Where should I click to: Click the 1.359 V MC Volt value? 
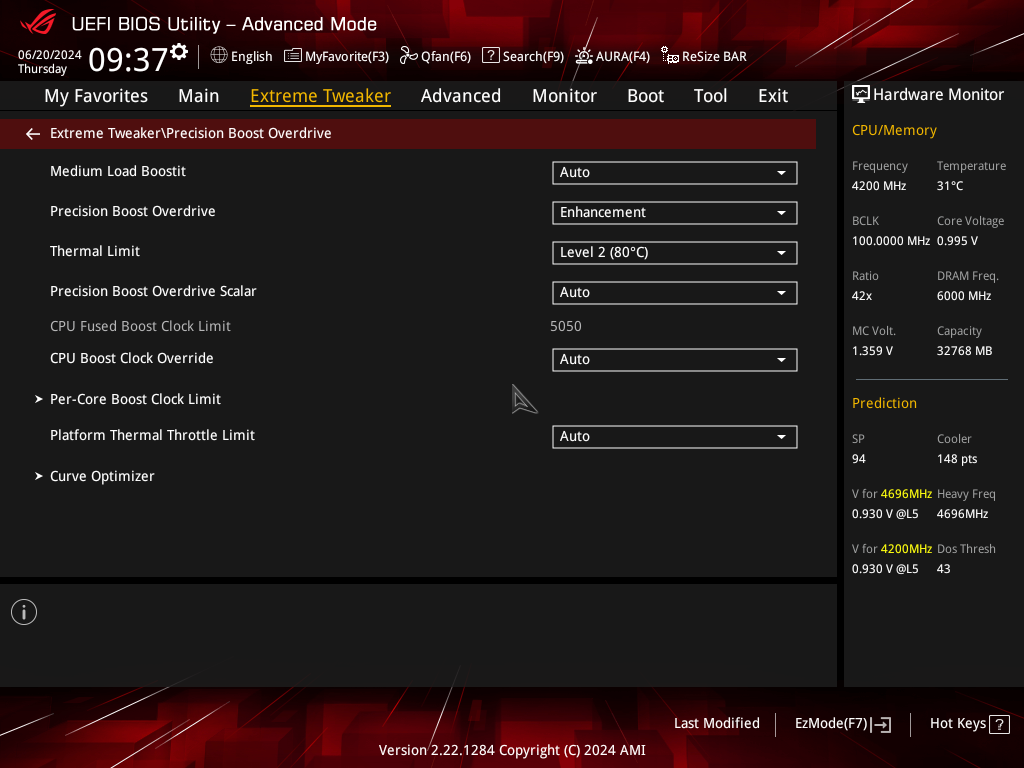[x=872, y=351]
